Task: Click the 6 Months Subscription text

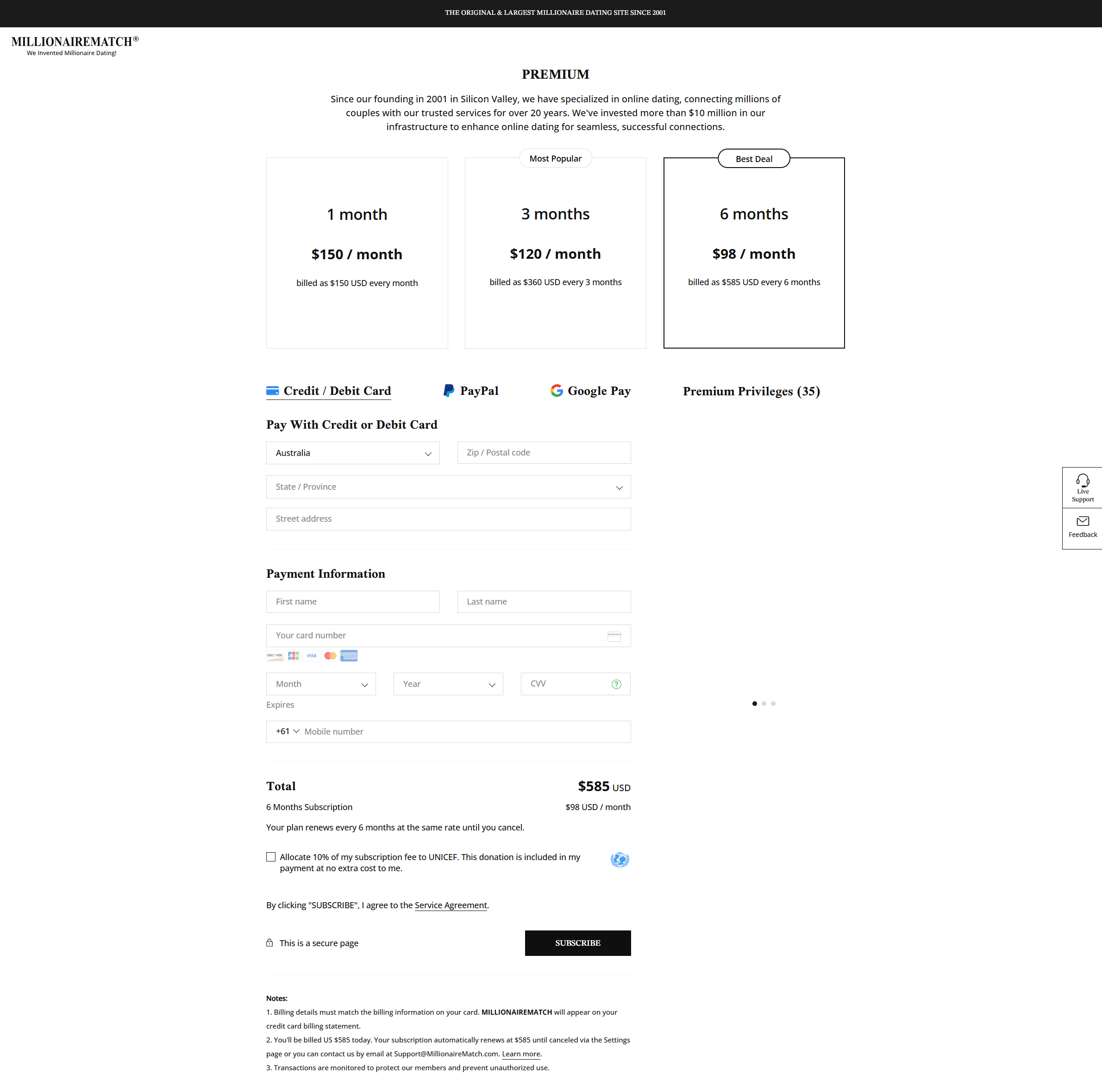Action: [309, 807]
